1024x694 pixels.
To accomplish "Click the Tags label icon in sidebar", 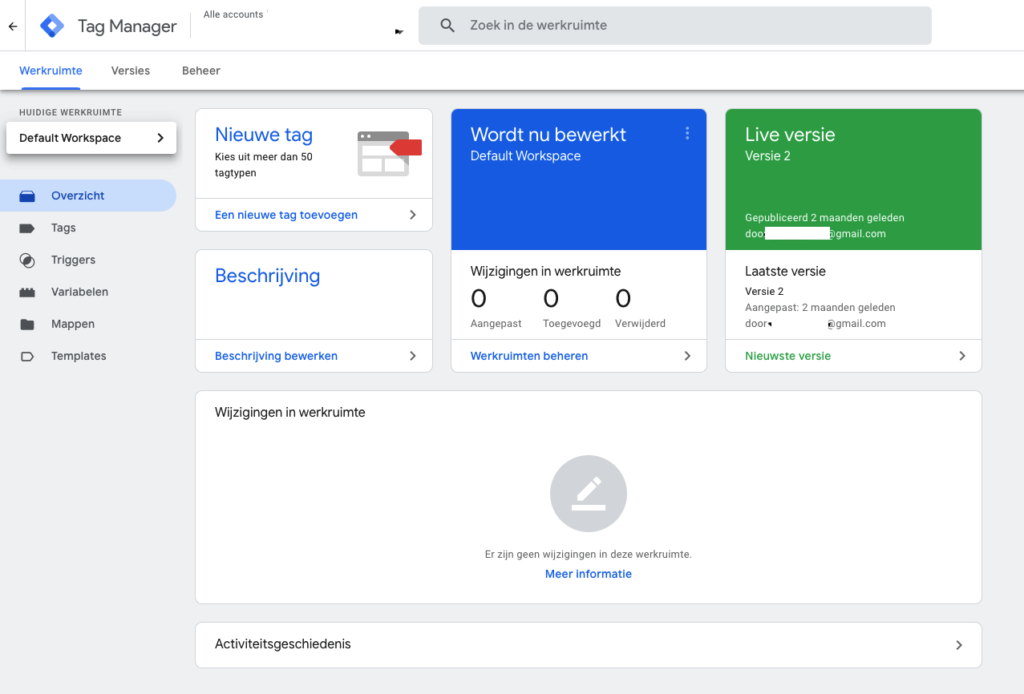I will (x=28, y=228).
